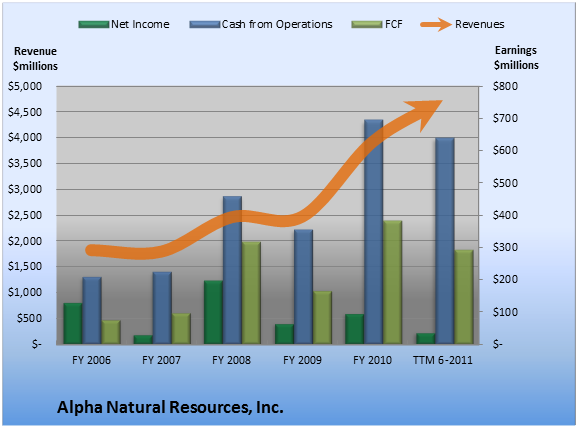577x427 pixels.
Task: Click the "$100" earnings axis label
Action: point(505,312)
